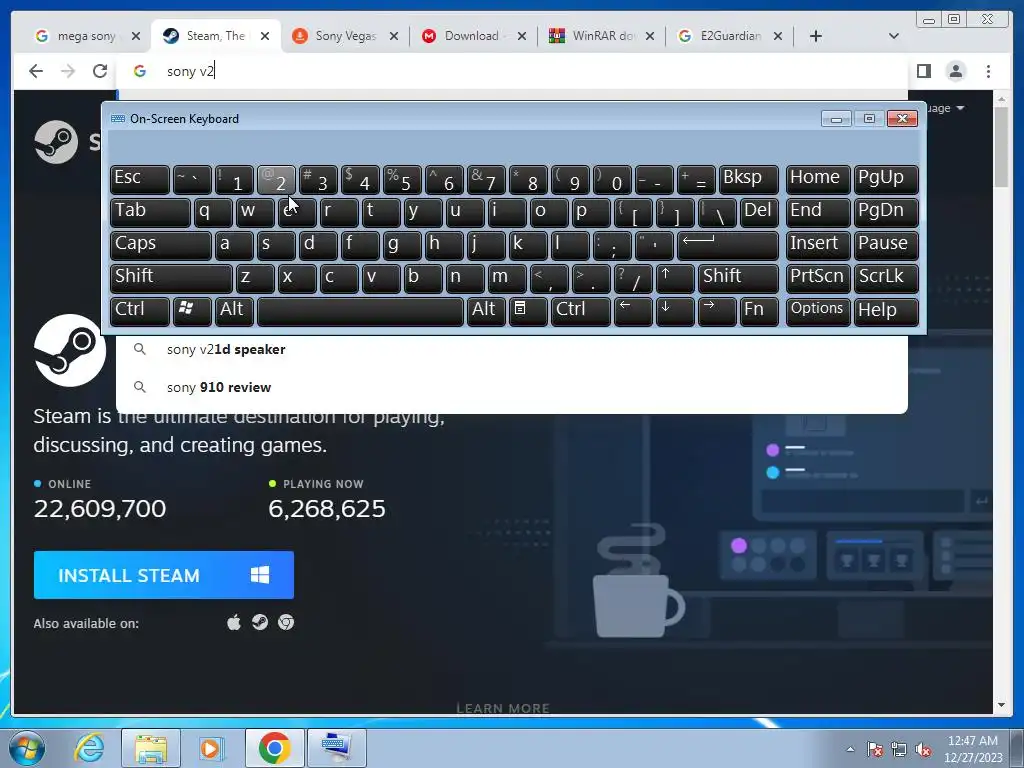The width and height of the screenshot is (1024, 768).
Task: Toggle left Shift key on On-Screen Keyboard
Action: point(171,278)
